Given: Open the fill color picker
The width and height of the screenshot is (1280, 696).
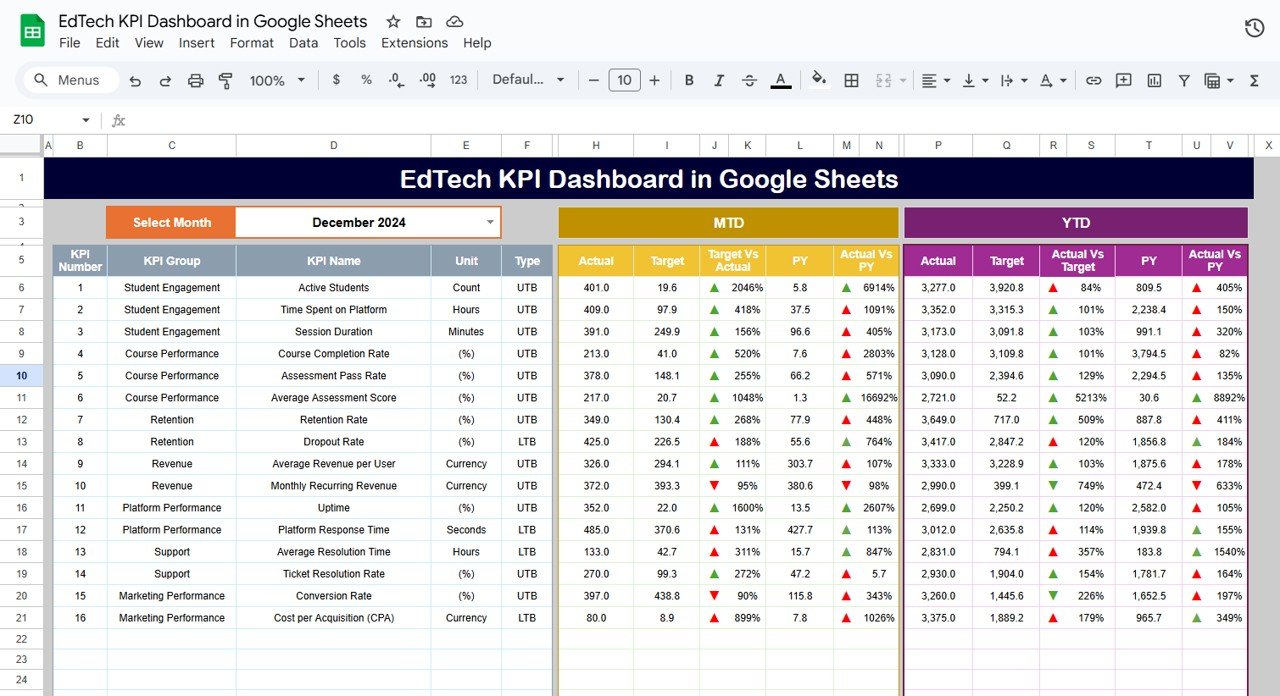Looking at the screenshot, I should 819,80.
